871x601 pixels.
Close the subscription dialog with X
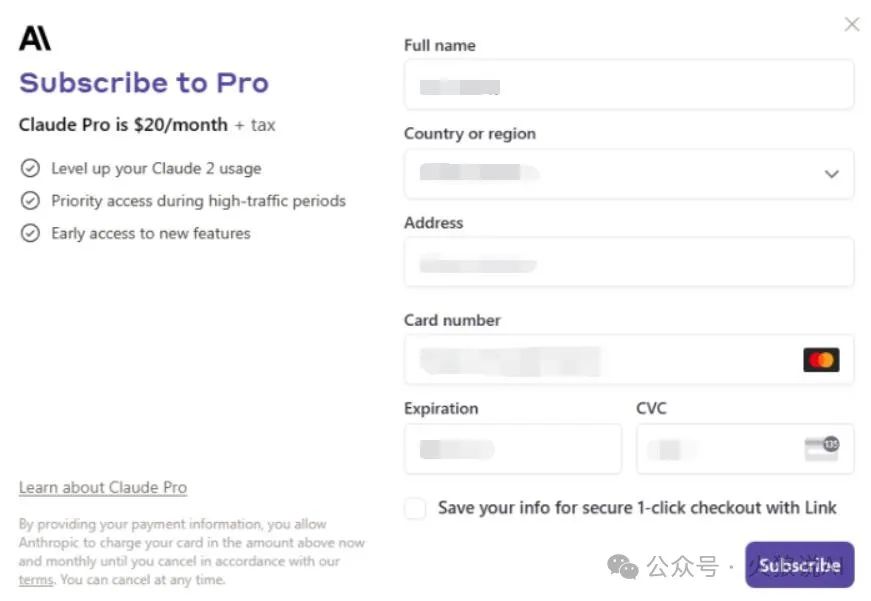point(852,24)
